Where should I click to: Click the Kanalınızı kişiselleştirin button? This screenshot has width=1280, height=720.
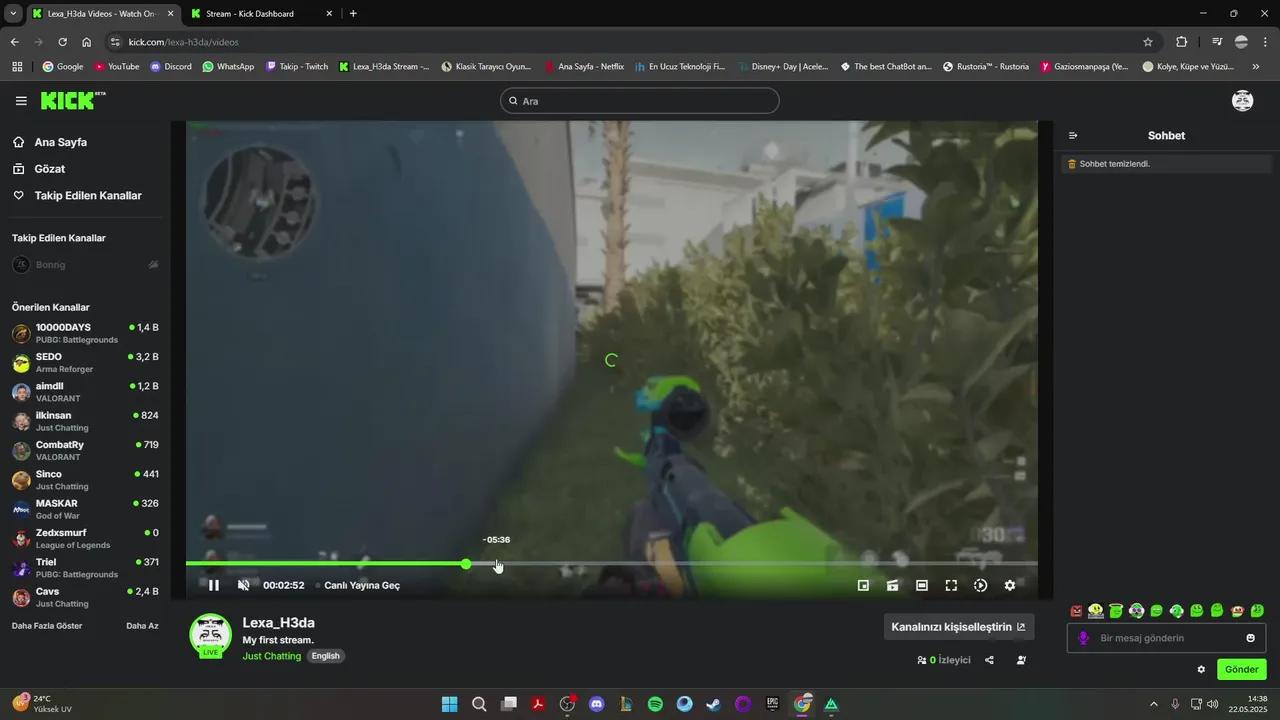(x=958, y=627)
